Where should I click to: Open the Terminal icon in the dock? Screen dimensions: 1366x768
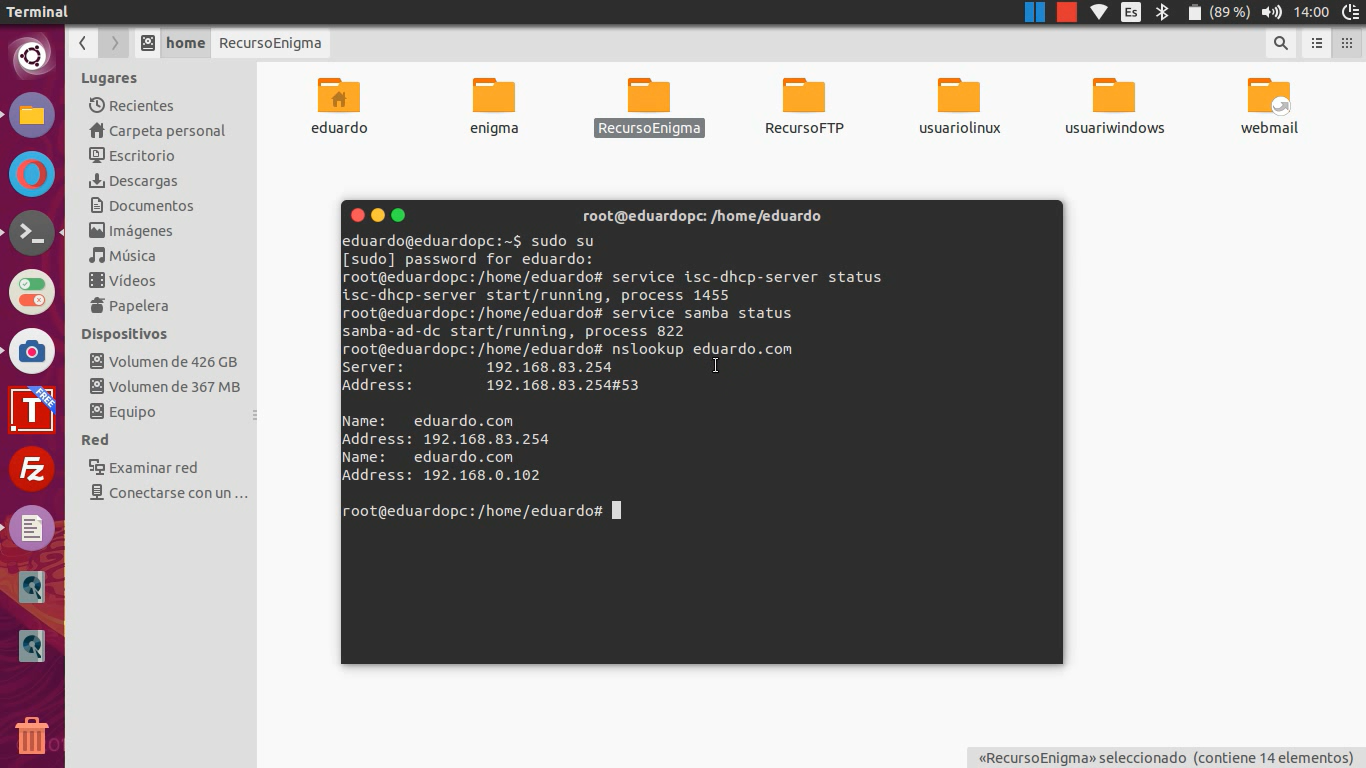click(x=32, y=233)
